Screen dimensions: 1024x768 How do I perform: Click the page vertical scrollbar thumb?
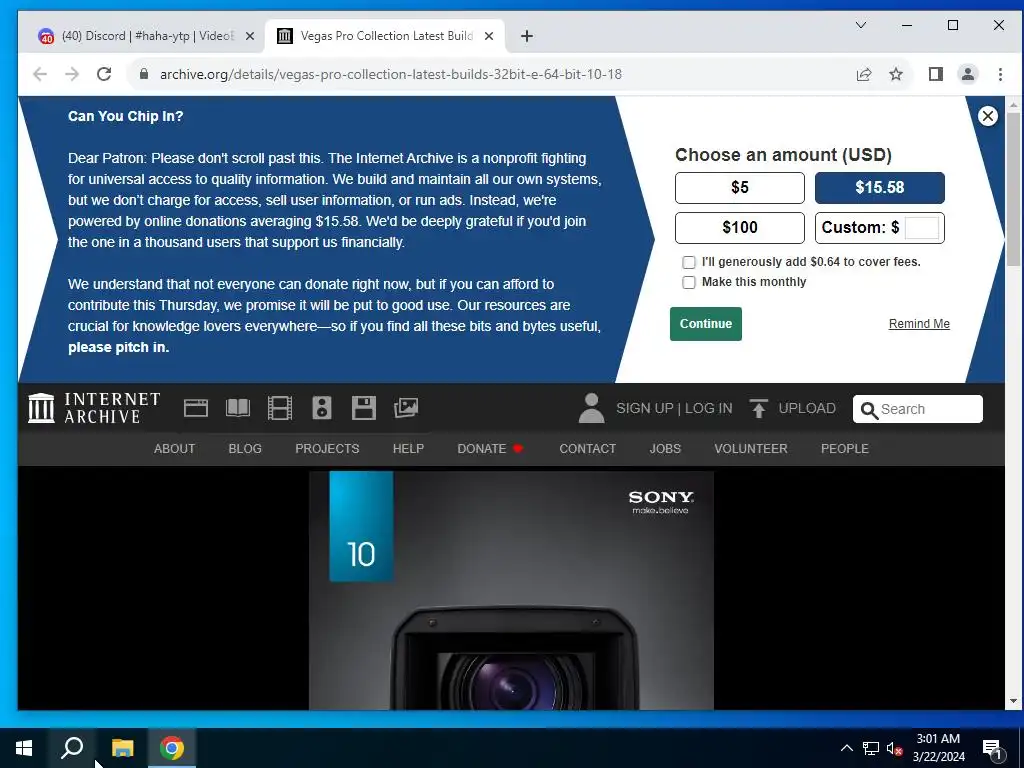coord(1013,189)
